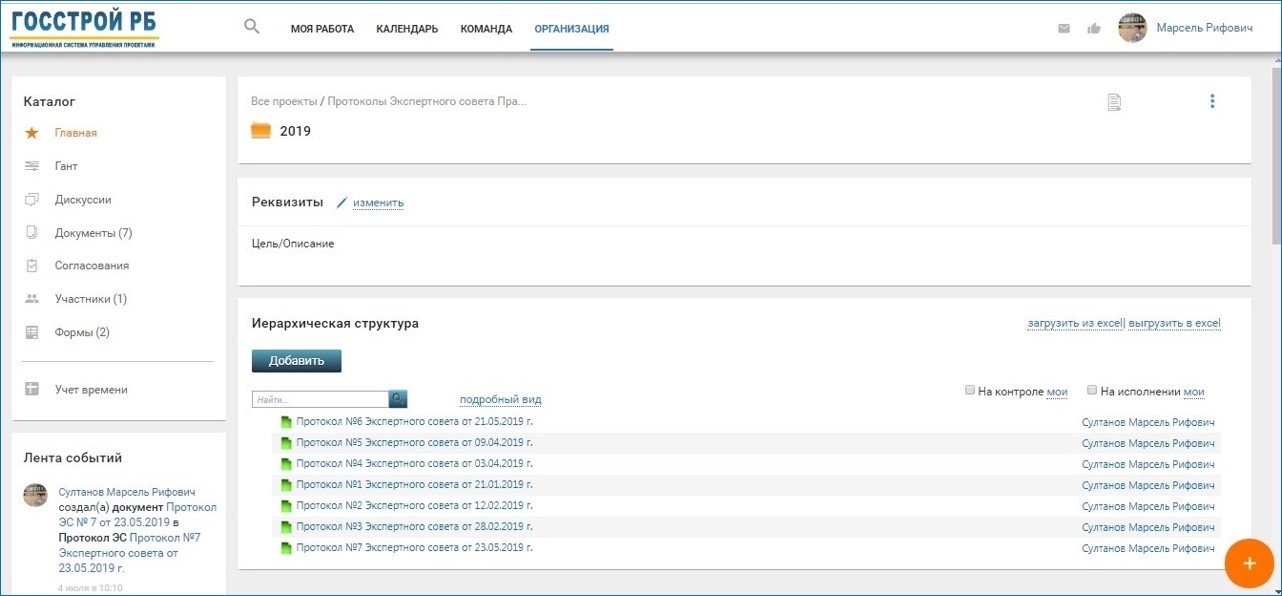Click the document icon near project title
Screen dimensions: 1282x596
coord(1114,102)
